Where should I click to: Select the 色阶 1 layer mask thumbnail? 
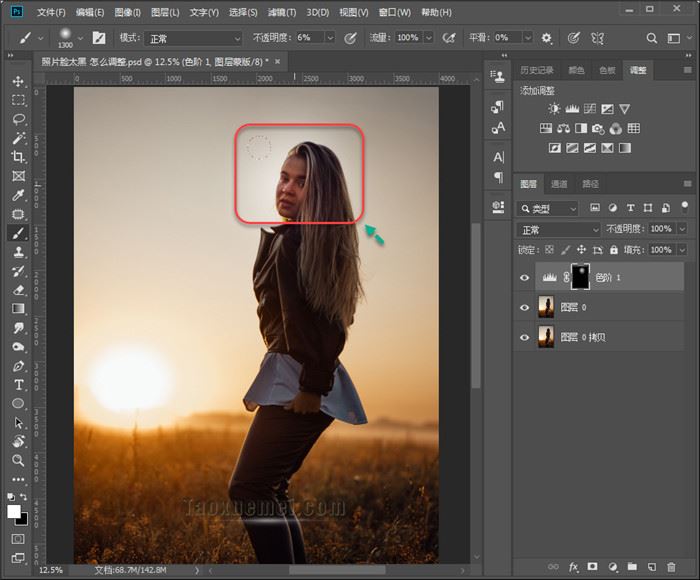580,277
